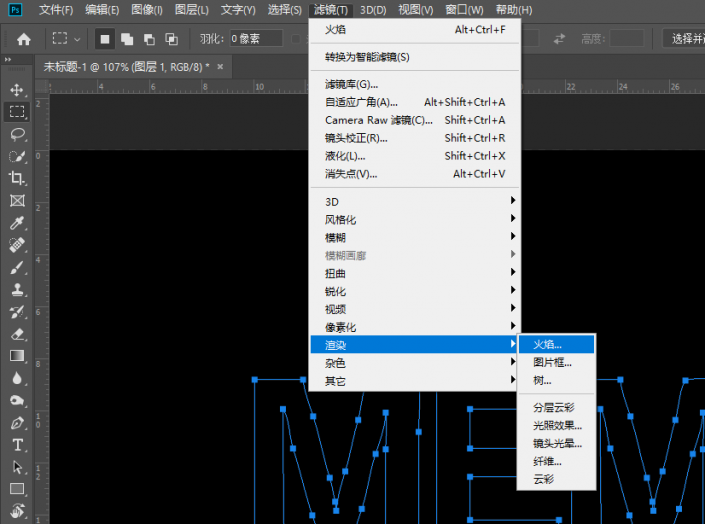Expand the 风格化 submenu
Screen dimensions: 705x524
(x=413, y=219)
